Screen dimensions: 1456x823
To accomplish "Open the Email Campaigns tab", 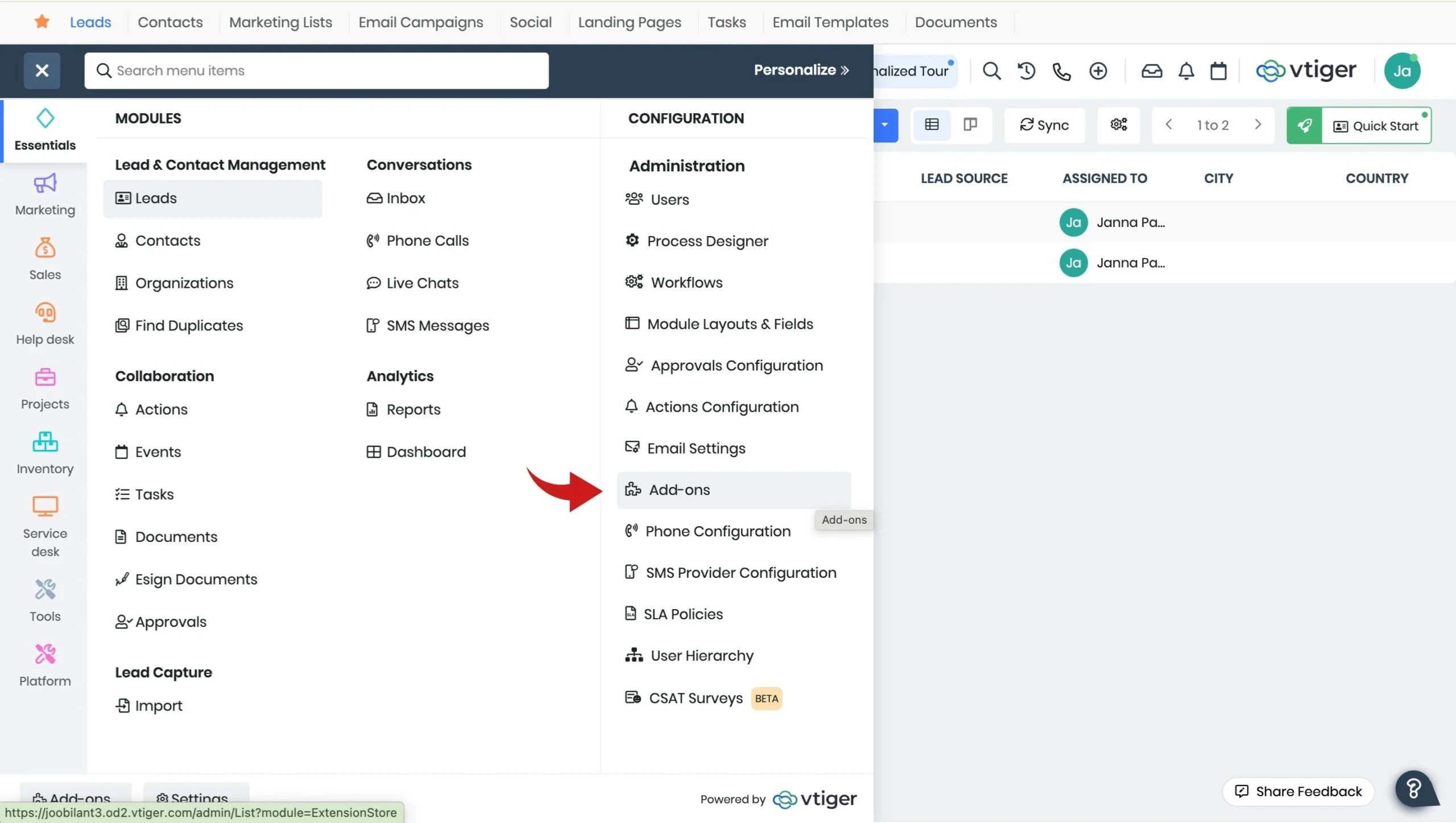I will point(420,22).
